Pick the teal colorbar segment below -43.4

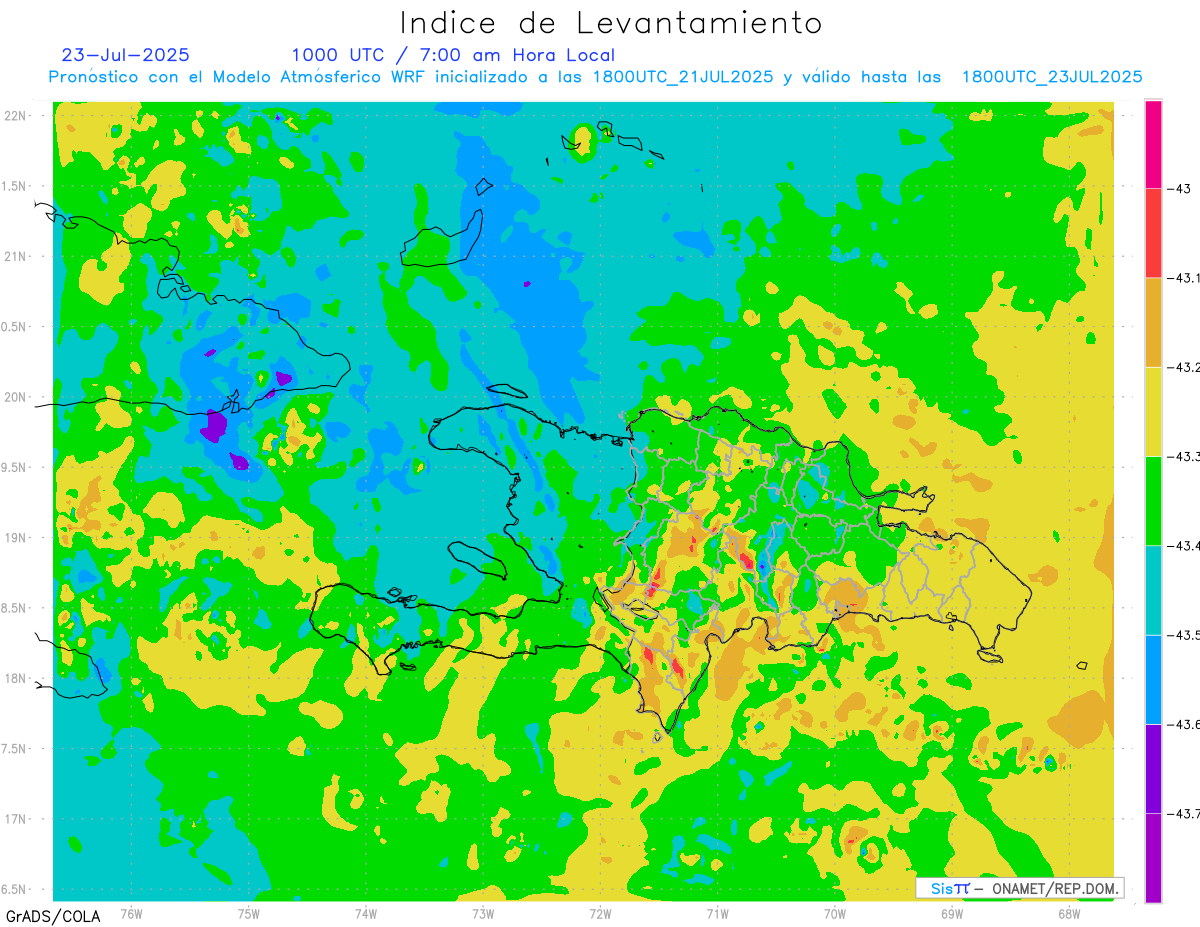(x=1153, y=590)
